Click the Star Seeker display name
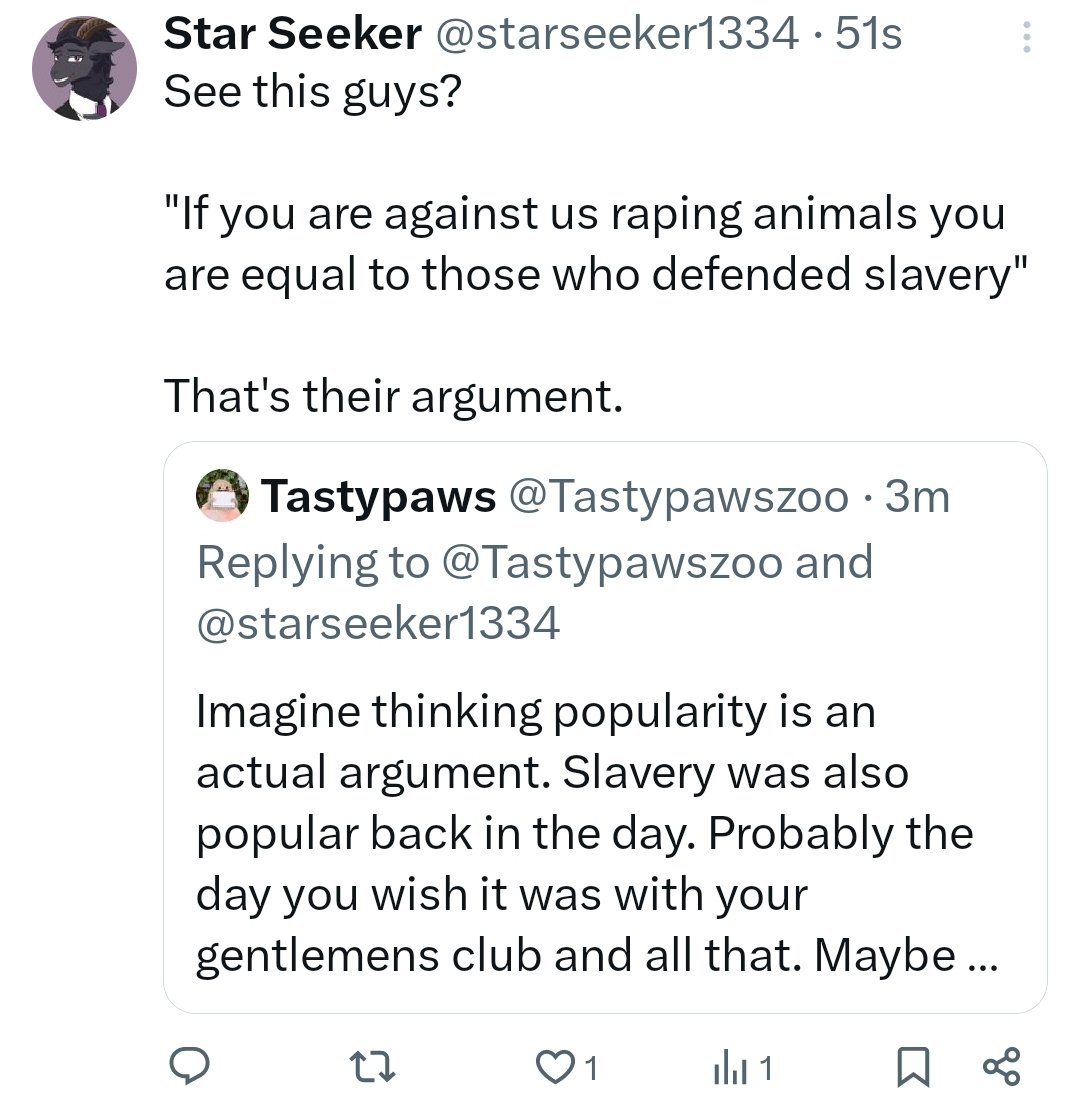 [x=291, y=36]
